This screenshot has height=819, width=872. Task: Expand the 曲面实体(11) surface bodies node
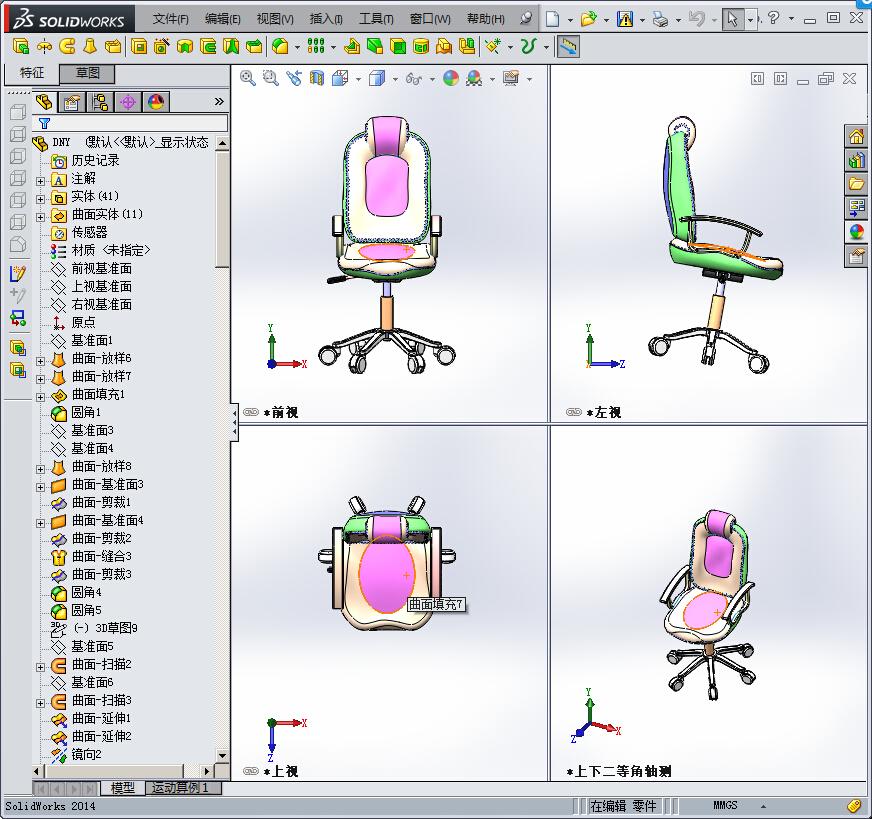point(40,217)
